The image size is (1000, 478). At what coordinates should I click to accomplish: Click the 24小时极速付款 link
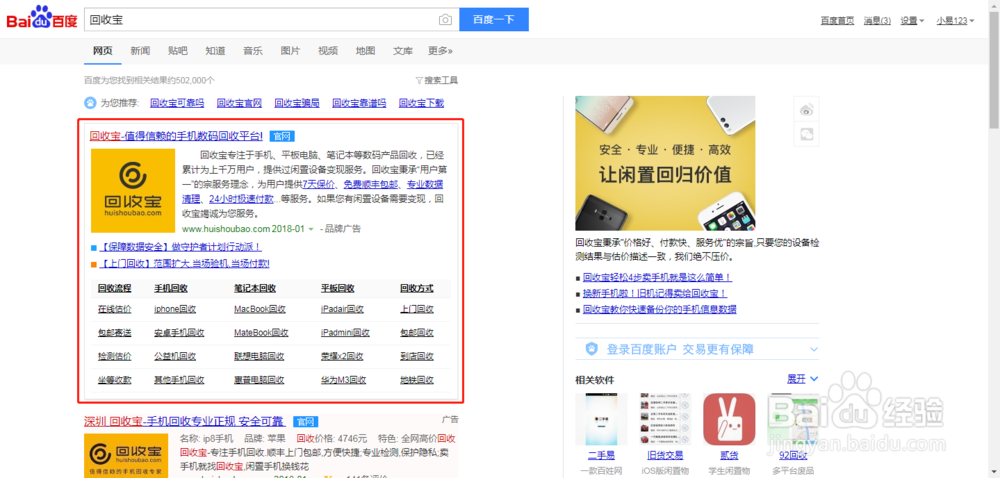pos(241,198)
